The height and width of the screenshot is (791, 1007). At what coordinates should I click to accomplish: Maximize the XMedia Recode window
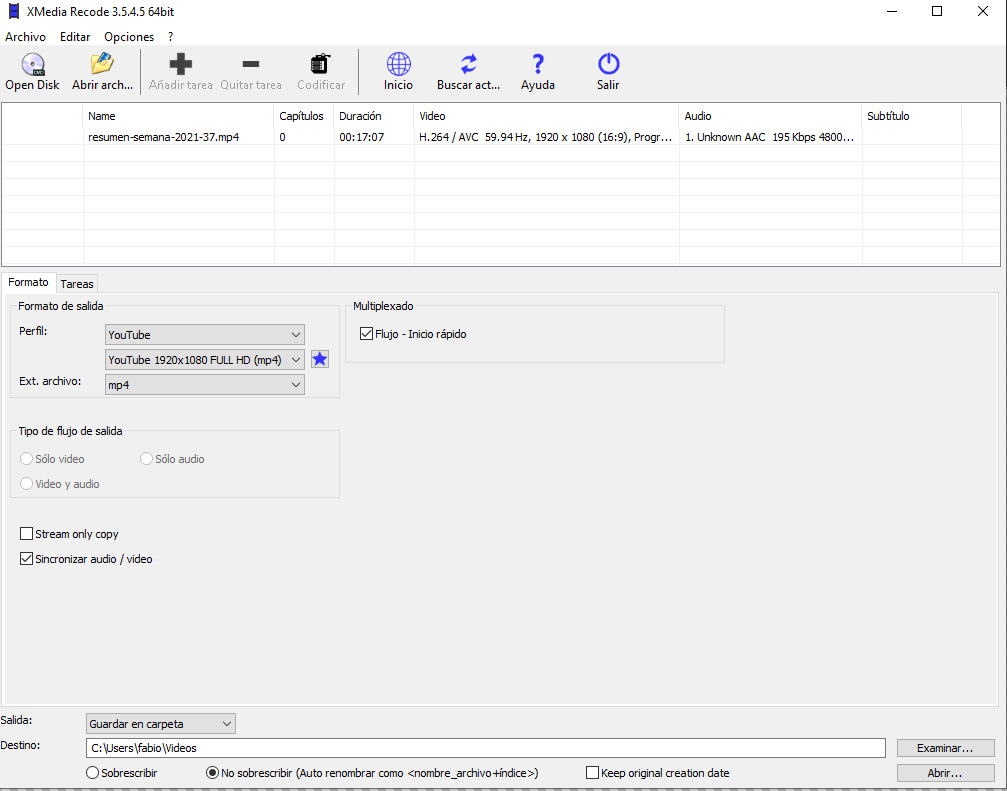[x=937, y=12]
